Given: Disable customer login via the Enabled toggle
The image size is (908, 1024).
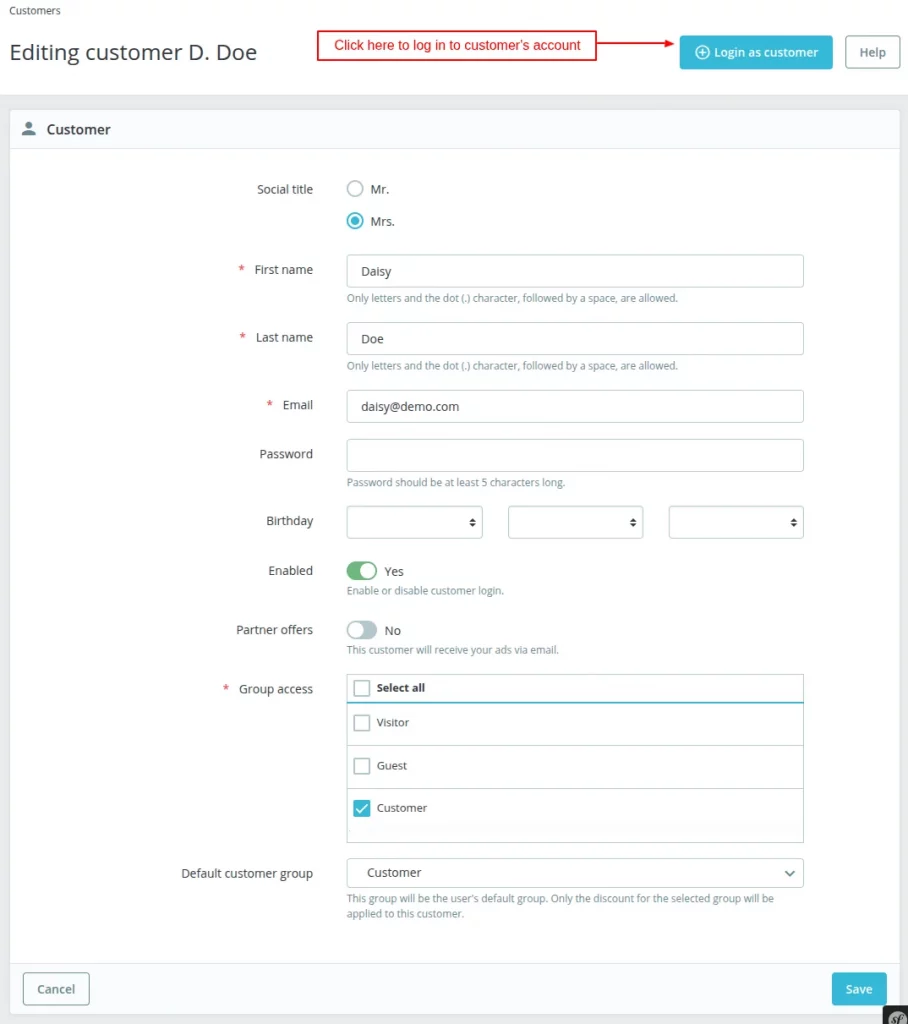Looking at the screenshot, I should (x=362, y=570).
